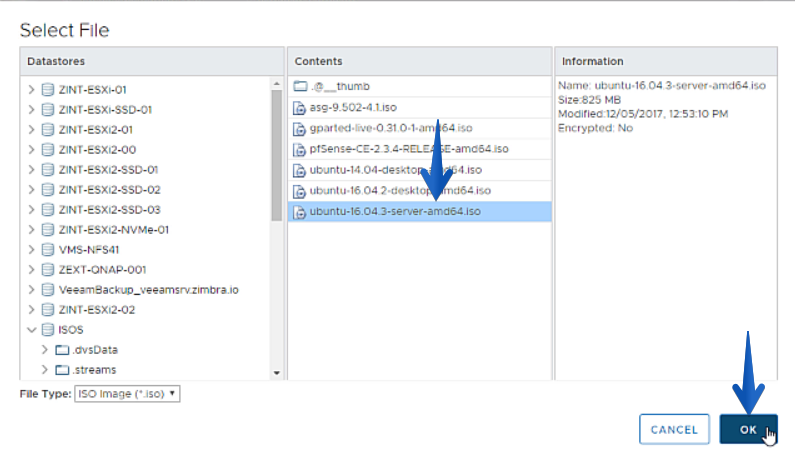795x462 pixels.
Task: Click the pfSense-CE iso file icon
Action: pos(300,150)
